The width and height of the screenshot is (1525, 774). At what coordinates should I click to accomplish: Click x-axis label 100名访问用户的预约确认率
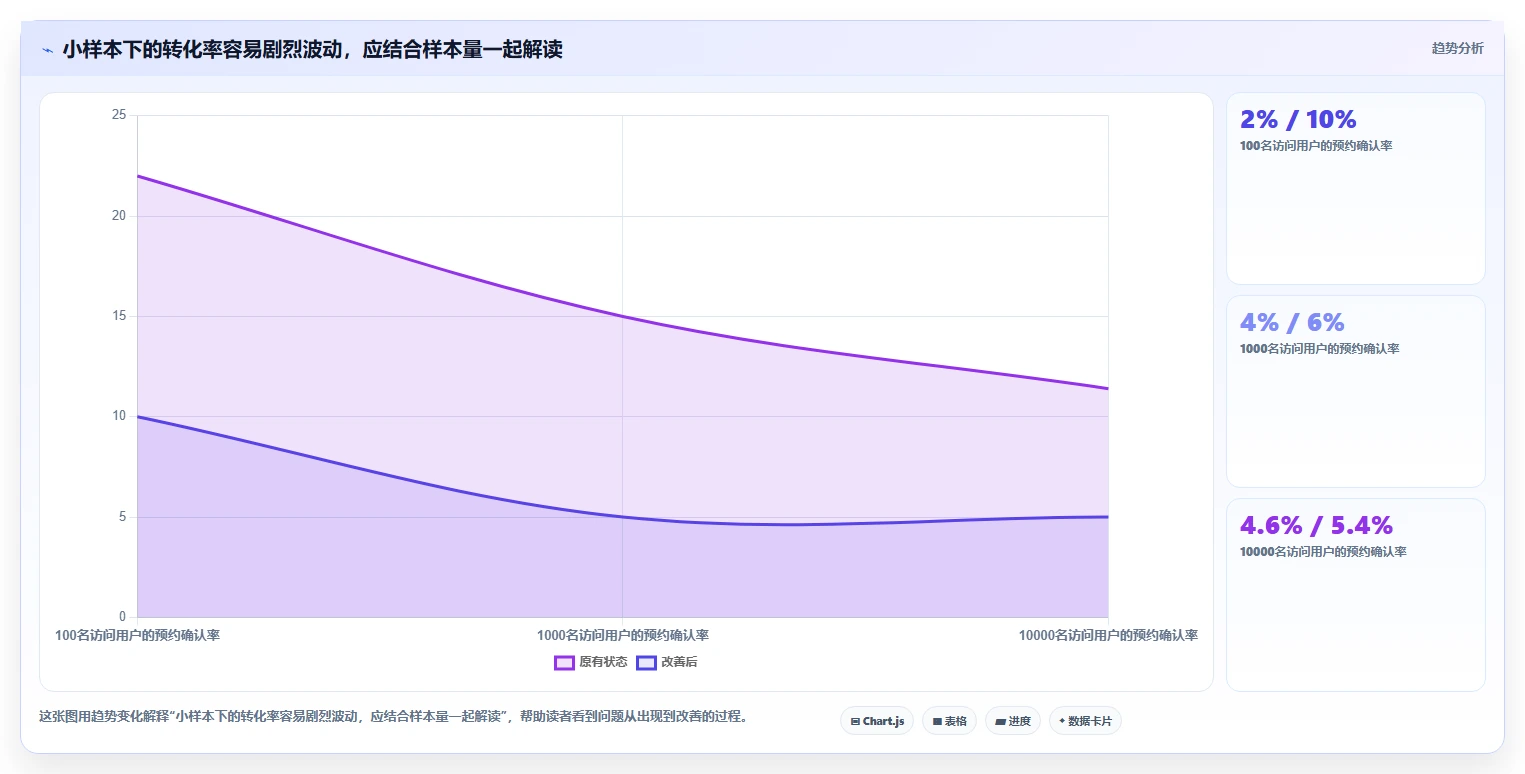[137, 635]
